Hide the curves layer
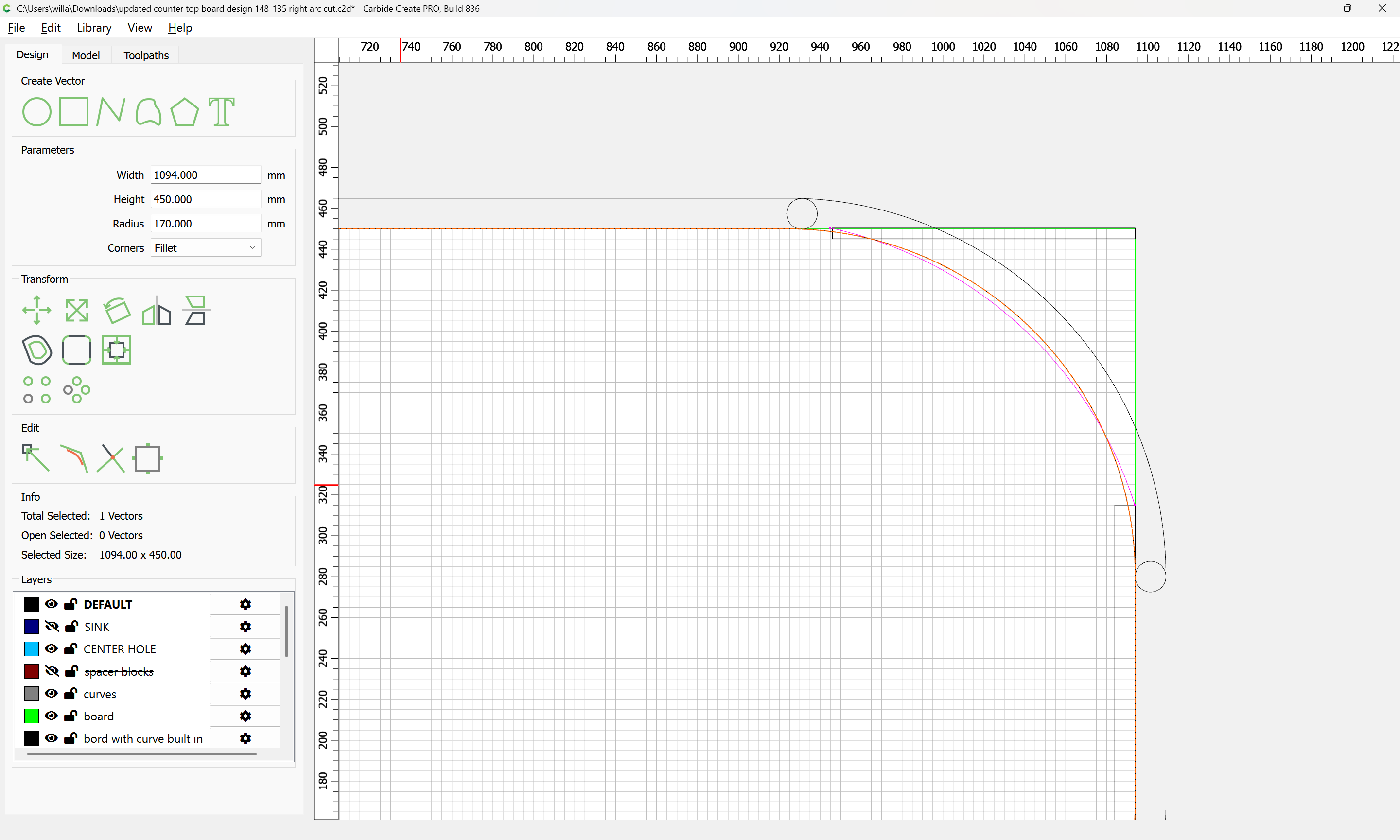Image resolution: width=1400 pixels, height=840 pixels. click(52, 693)
